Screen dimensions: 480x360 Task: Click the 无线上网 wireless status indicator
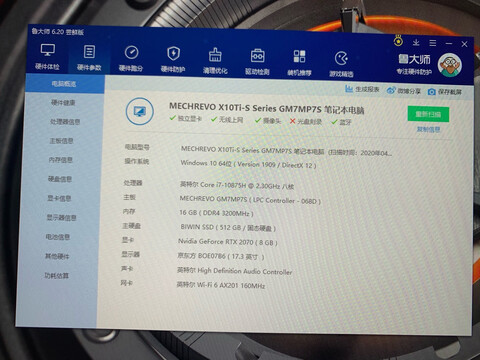227,119
